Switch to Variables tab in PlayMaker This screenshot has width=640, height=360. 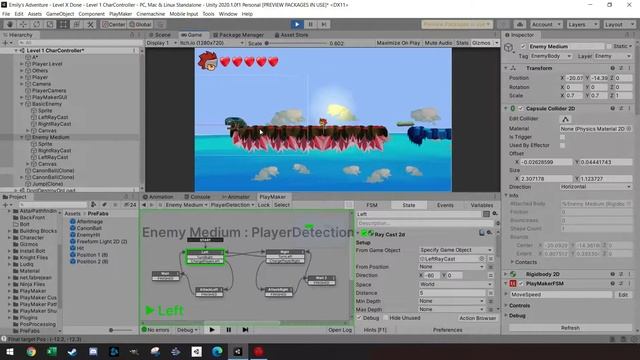pyautogui.click(x=482, y=205)
